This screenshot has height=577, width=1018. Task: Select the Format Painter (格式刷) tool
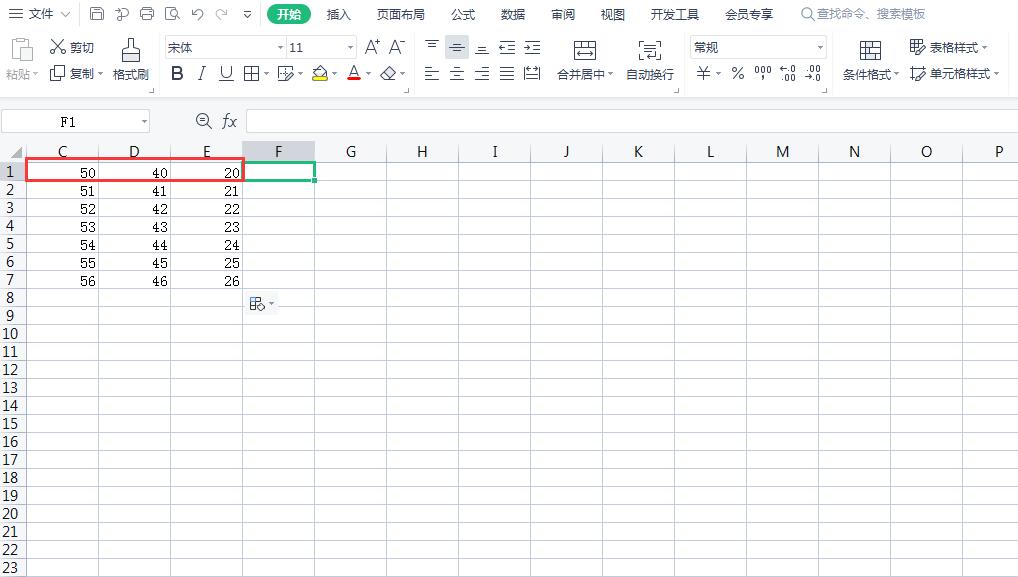pyautogui.click(x=130, y=59)
